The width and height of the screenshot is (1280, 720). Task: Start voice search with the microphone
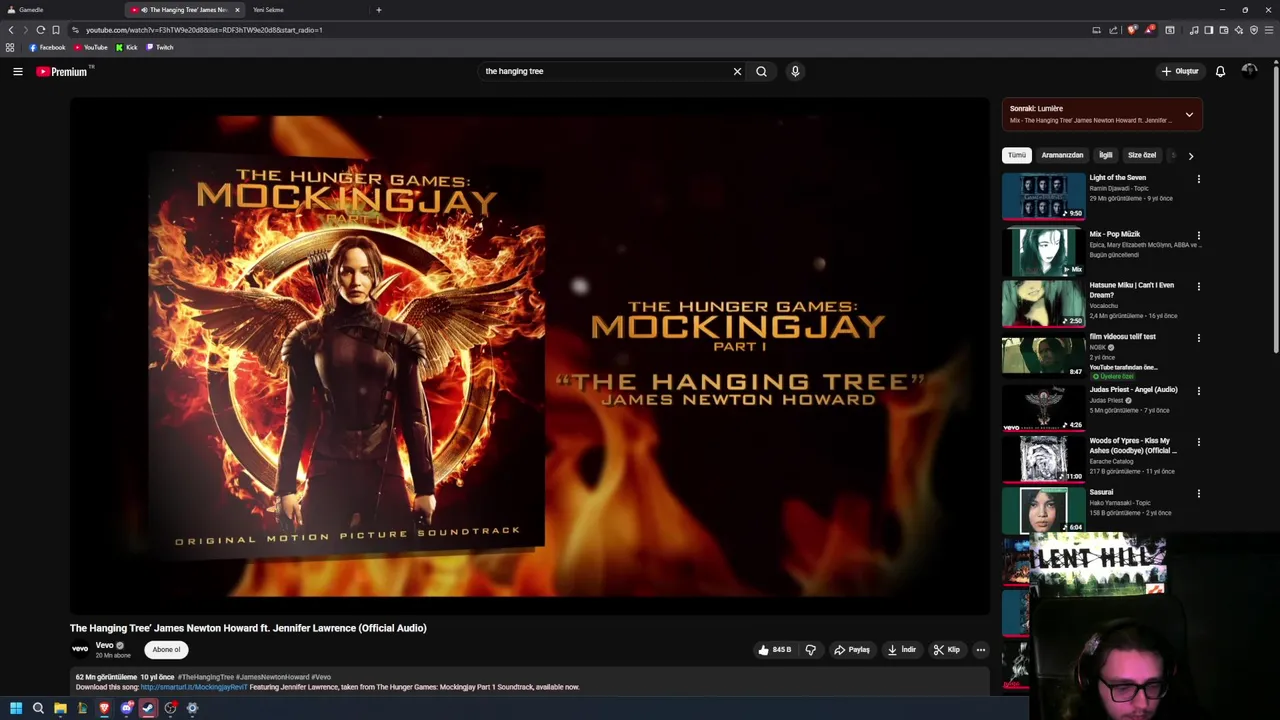pyautogui.click(x=795, y=71)
